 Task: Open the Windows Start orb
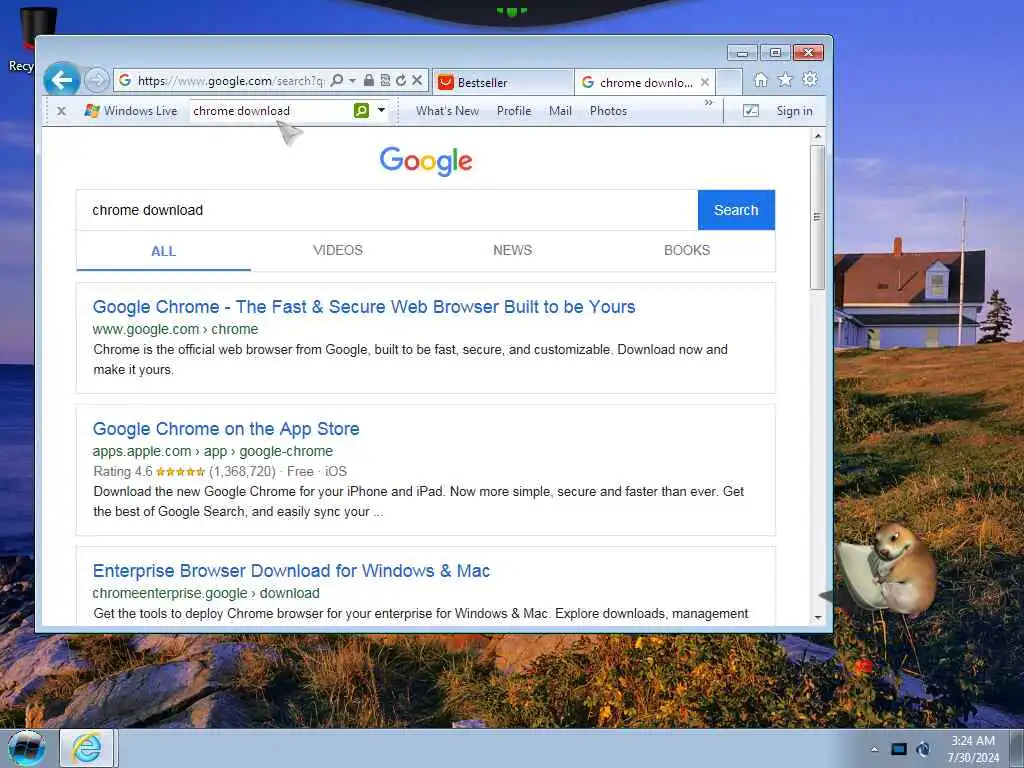27,748
